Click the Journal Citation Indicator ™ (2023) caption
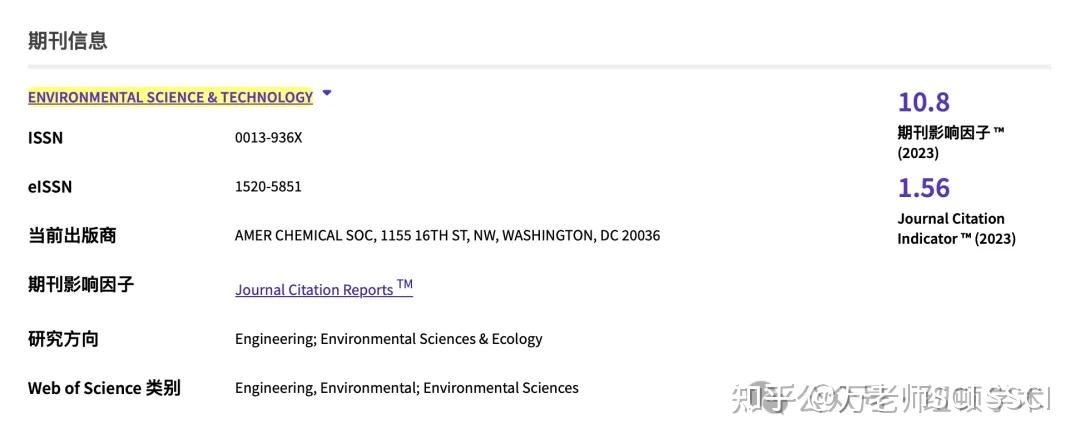Image resolution: width=1080 pixels, height=443 pixels. (x=956, y=228)
